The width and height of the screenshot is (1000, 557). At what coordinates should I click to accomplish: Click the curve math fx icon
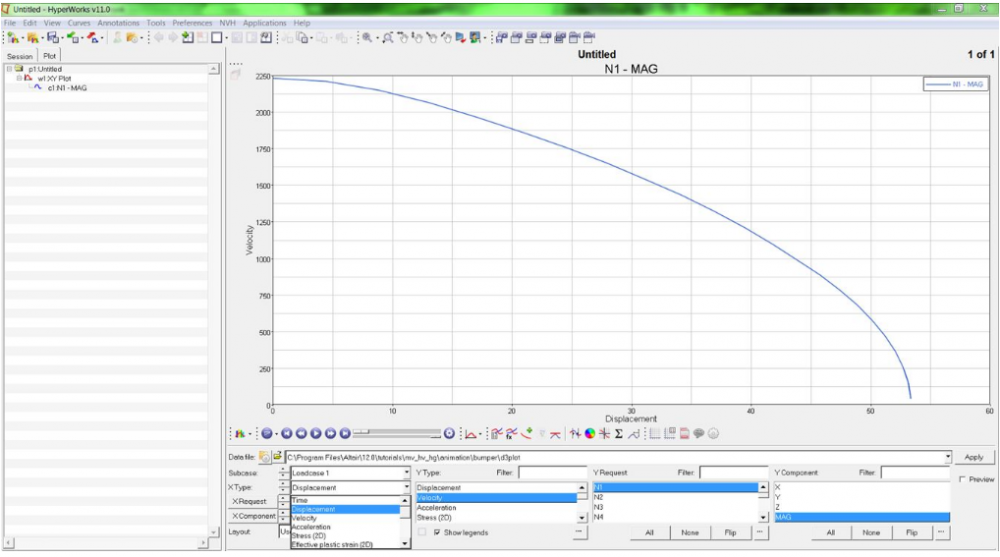[511, 434]
